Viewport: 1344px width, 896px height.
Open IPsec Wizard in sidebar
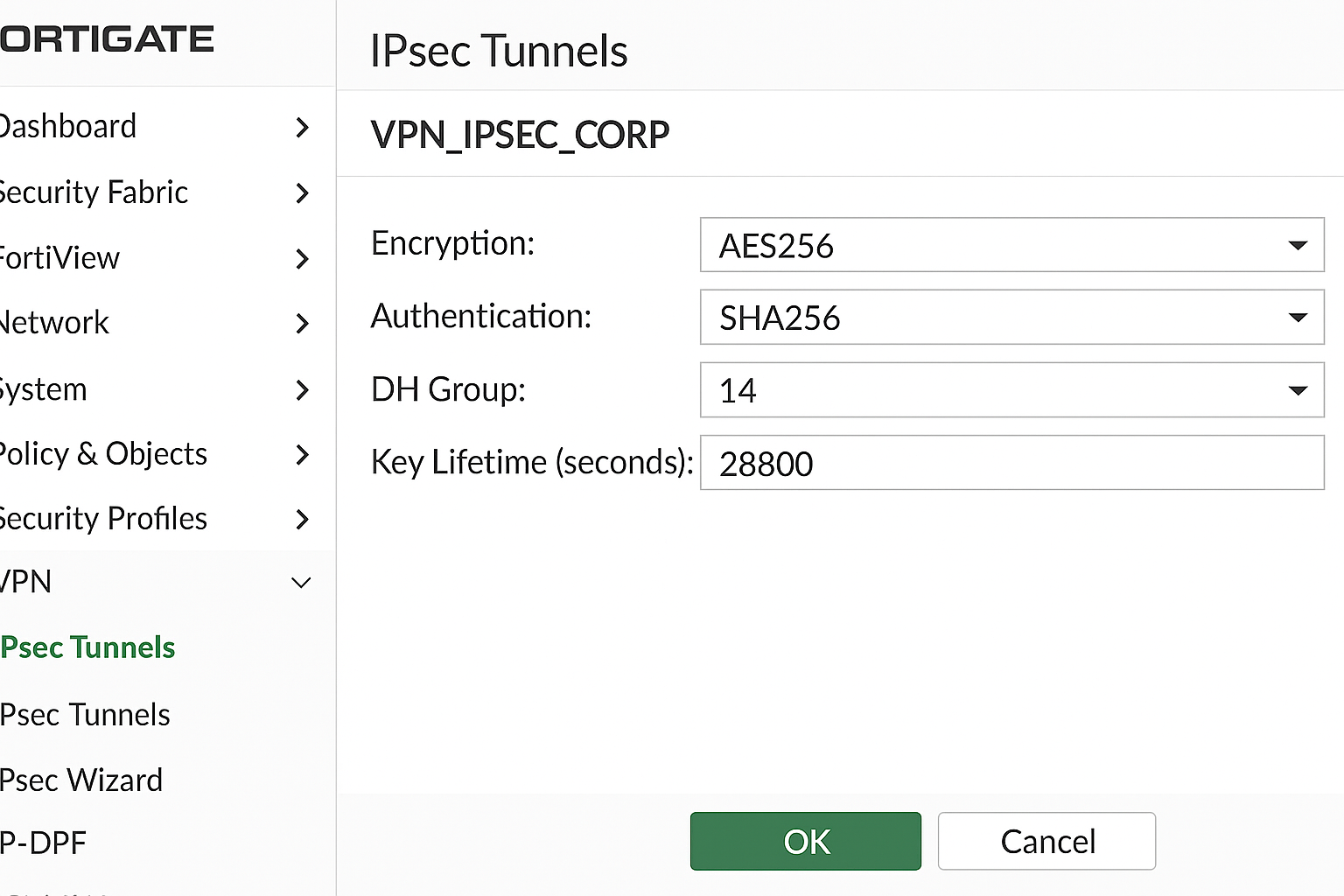click(x=81, y=780)
